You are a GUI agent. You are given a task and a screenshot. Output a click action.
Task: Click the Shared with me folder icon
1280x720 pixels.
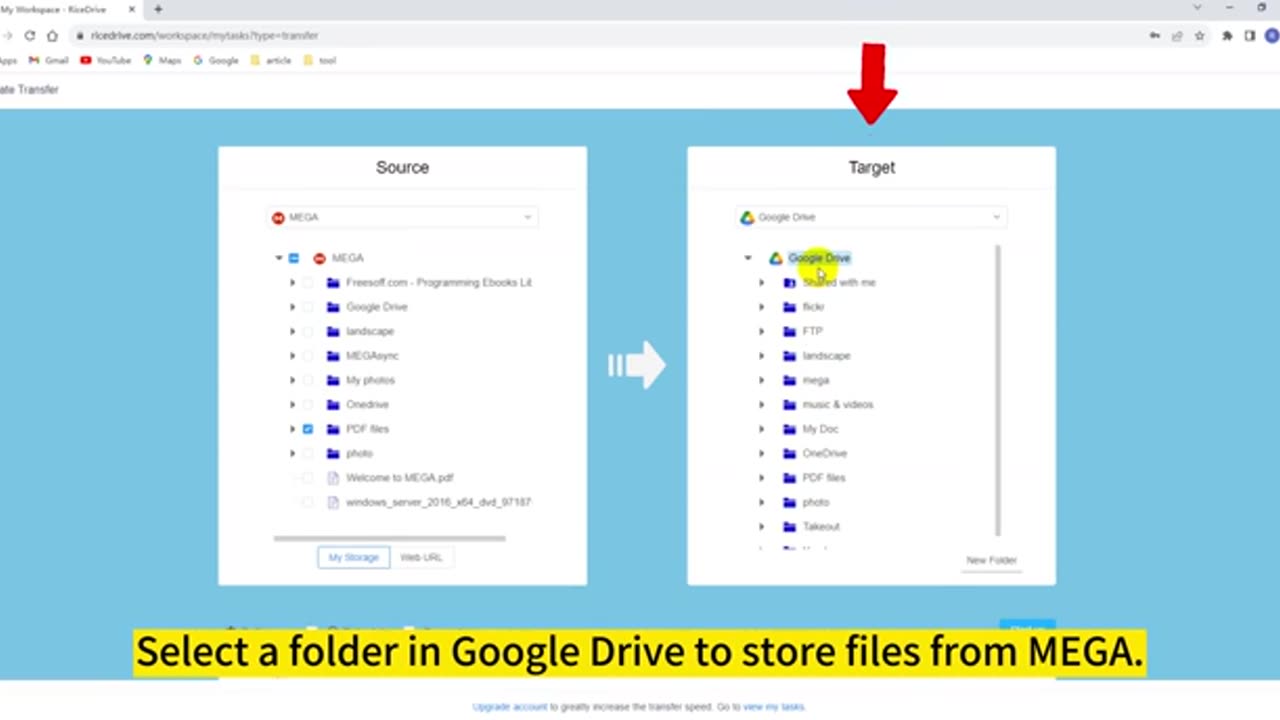coord(789,283)
